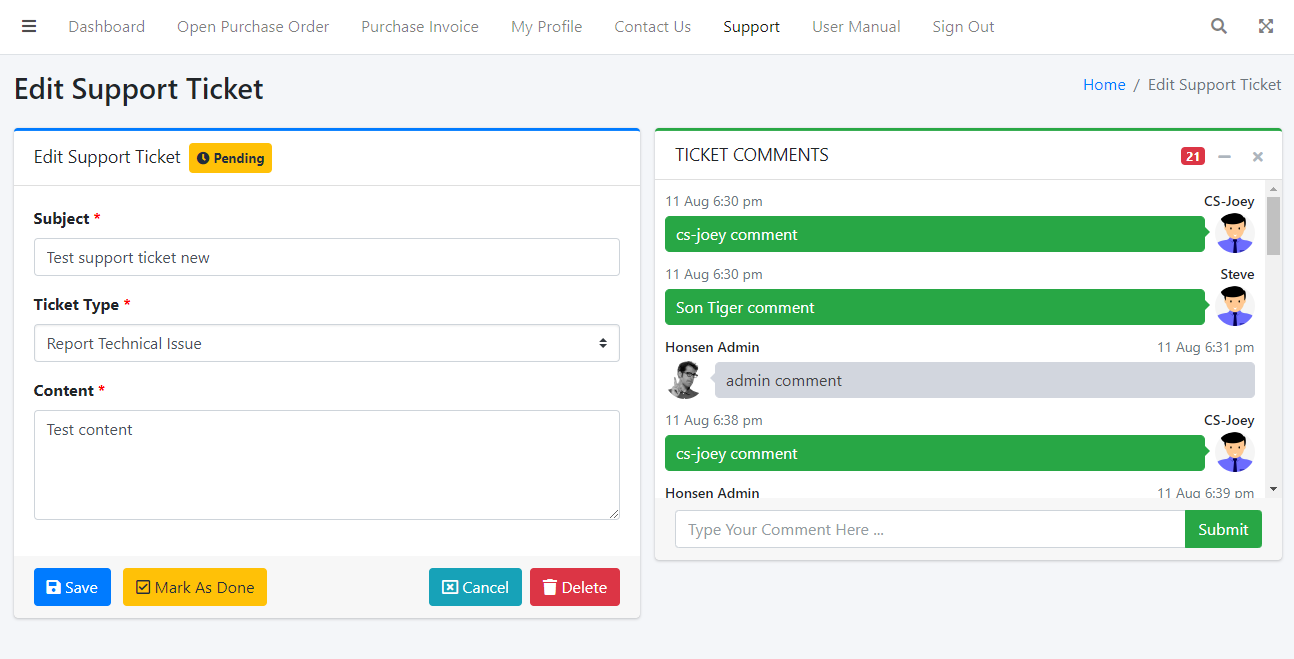Select Sign Out in top navigation
The width and height of the screenshot is (1294, 659).
962,27
